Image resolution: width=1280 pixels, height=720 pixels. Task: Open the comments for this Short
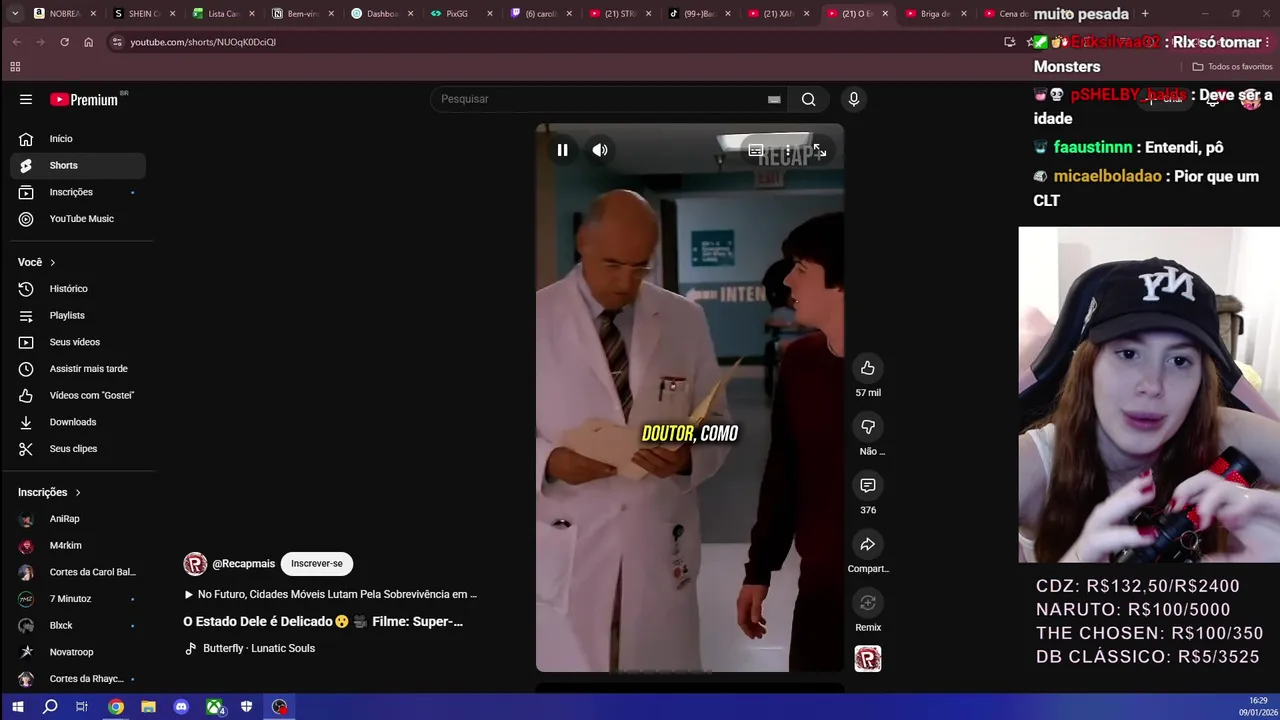(868, 485)
